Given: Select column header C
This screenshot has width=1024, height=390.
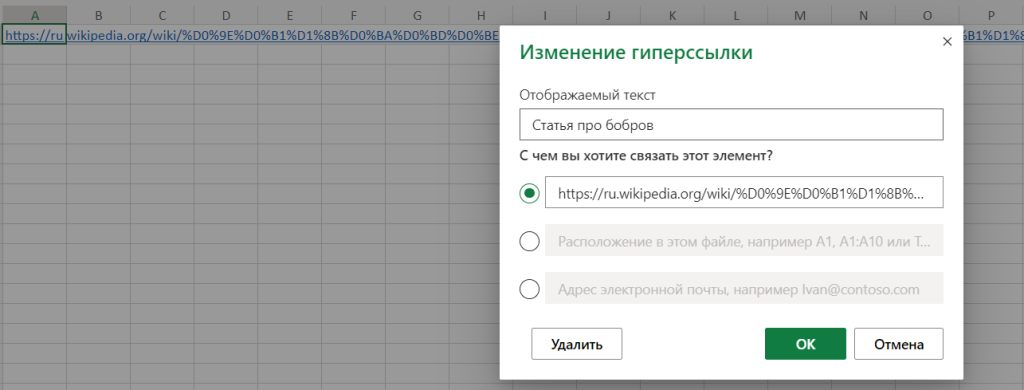Looking at the screenshot, I should point(162,15).
